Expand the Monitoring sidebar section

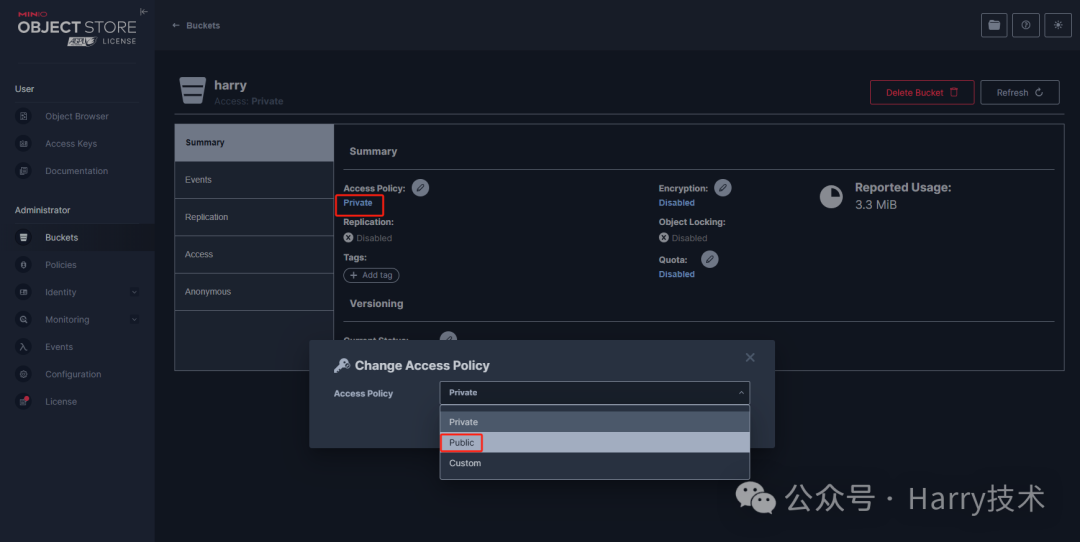click(x=134, y=320)
